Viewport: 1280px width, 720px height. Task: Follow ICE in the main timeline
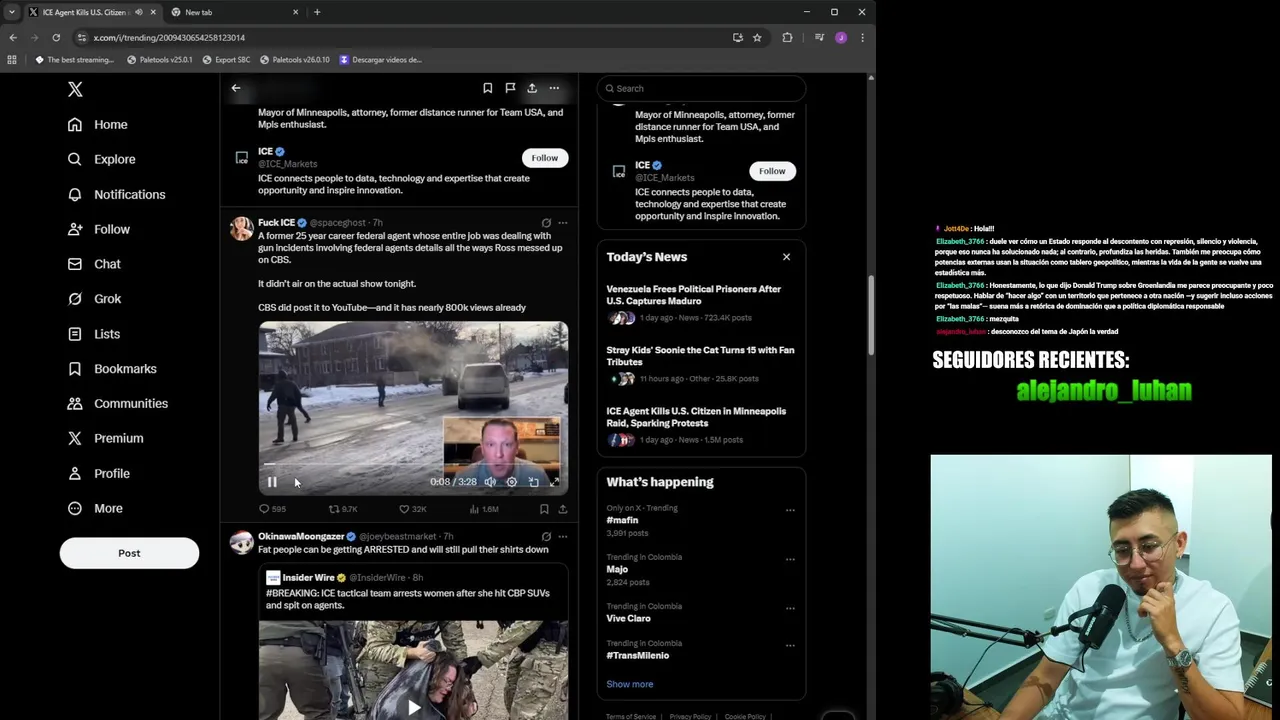pyautogui.click(x=545, y=158)
